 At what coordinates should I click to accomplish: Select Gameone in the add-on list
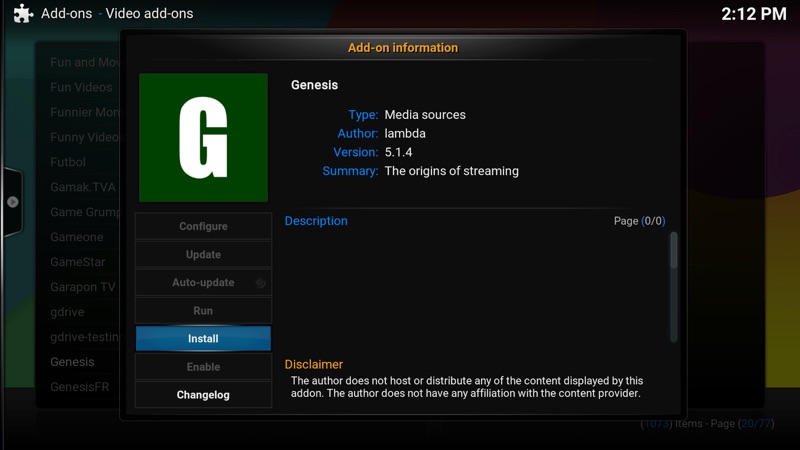coord(77,237)
